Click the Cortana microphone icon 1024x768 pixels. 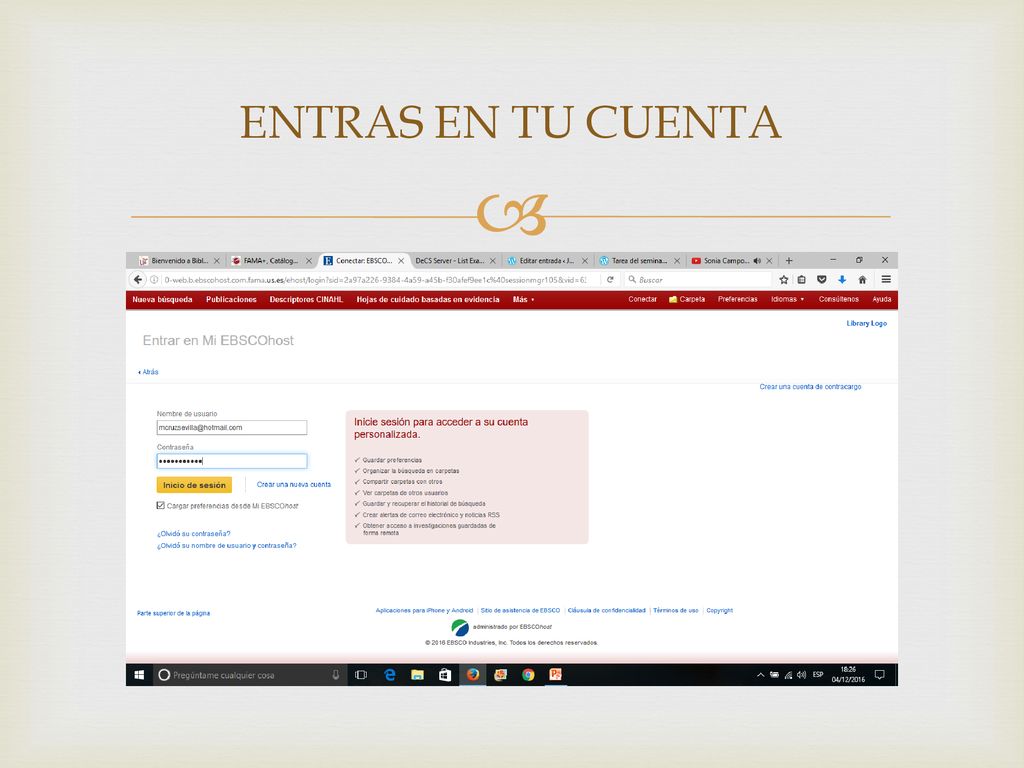click(336, 675)
